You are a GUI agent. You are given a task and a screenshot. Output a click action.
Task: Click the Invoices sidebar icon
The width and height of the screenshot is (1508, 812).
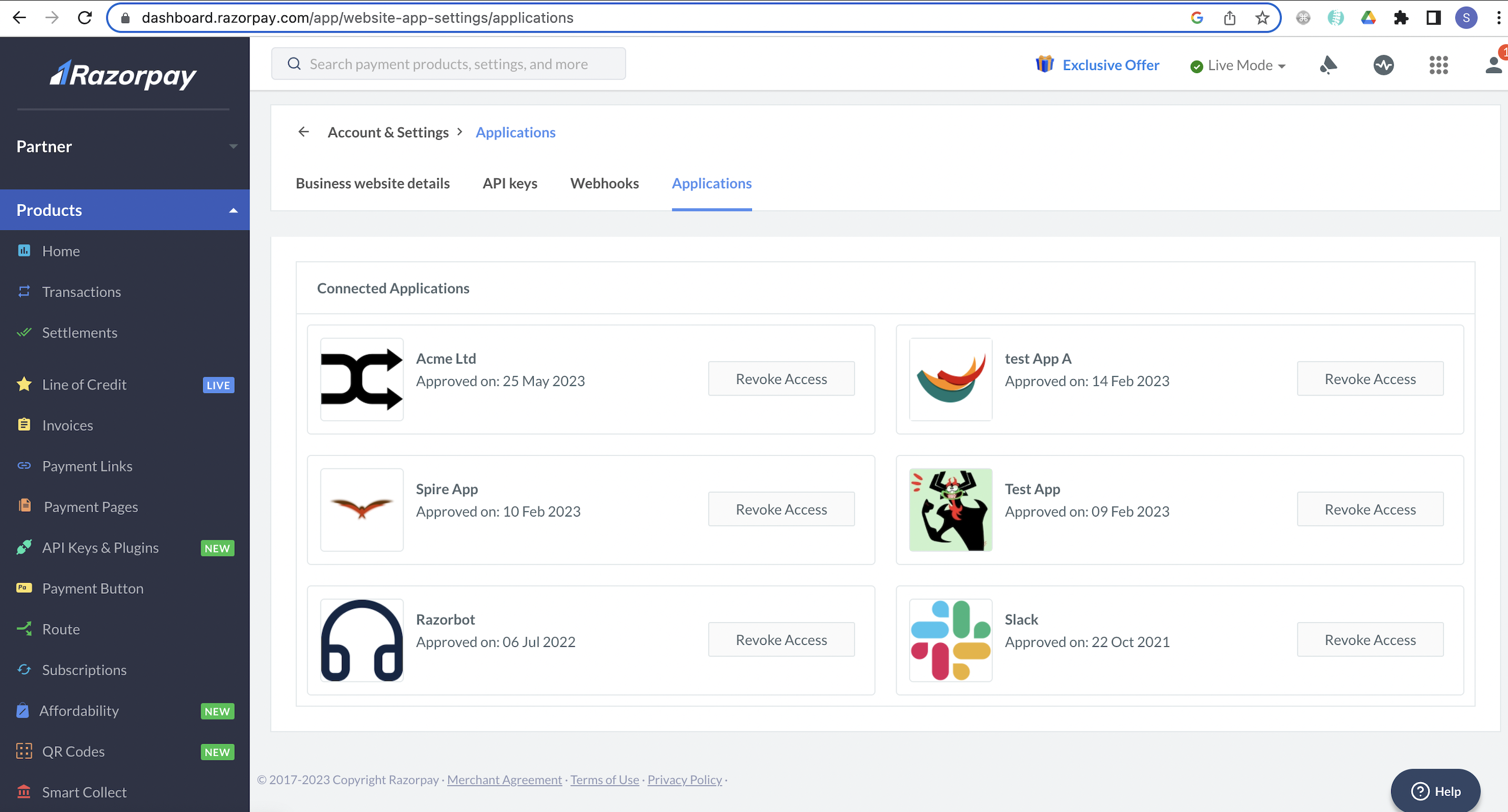25,424
